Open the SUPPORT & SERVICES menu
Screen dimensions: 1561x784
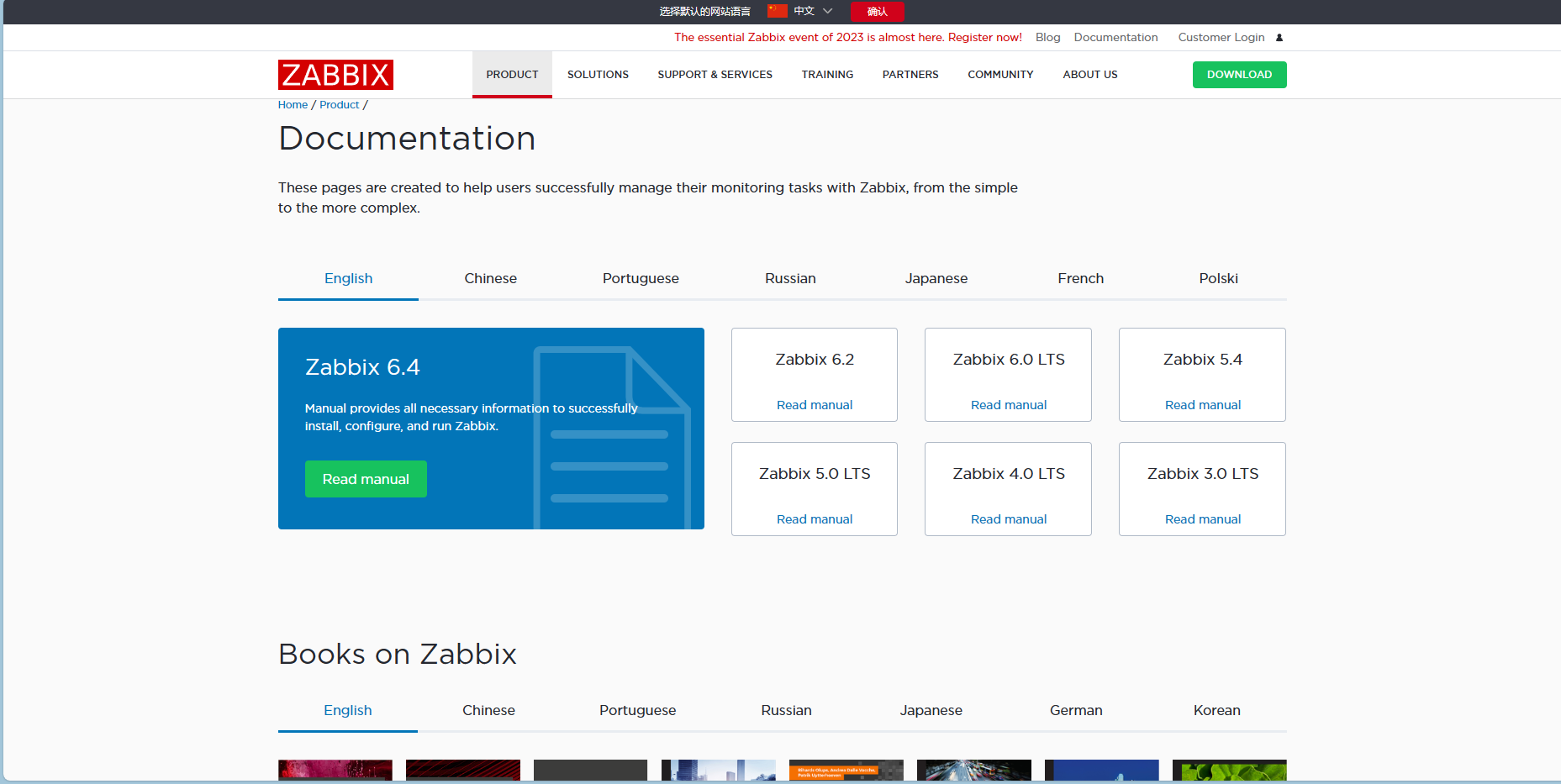coord(715,75)
